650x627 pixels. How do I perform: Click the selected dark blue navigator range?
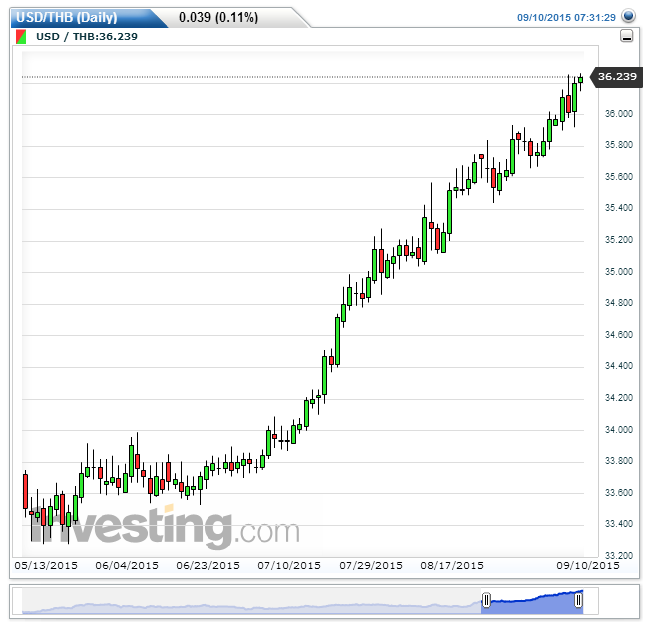pyautogui.click(x=532, y=603)
